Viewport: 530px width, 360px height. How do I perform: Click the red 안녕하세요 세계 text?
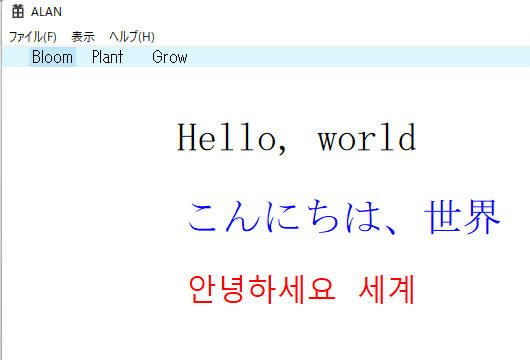302,290
